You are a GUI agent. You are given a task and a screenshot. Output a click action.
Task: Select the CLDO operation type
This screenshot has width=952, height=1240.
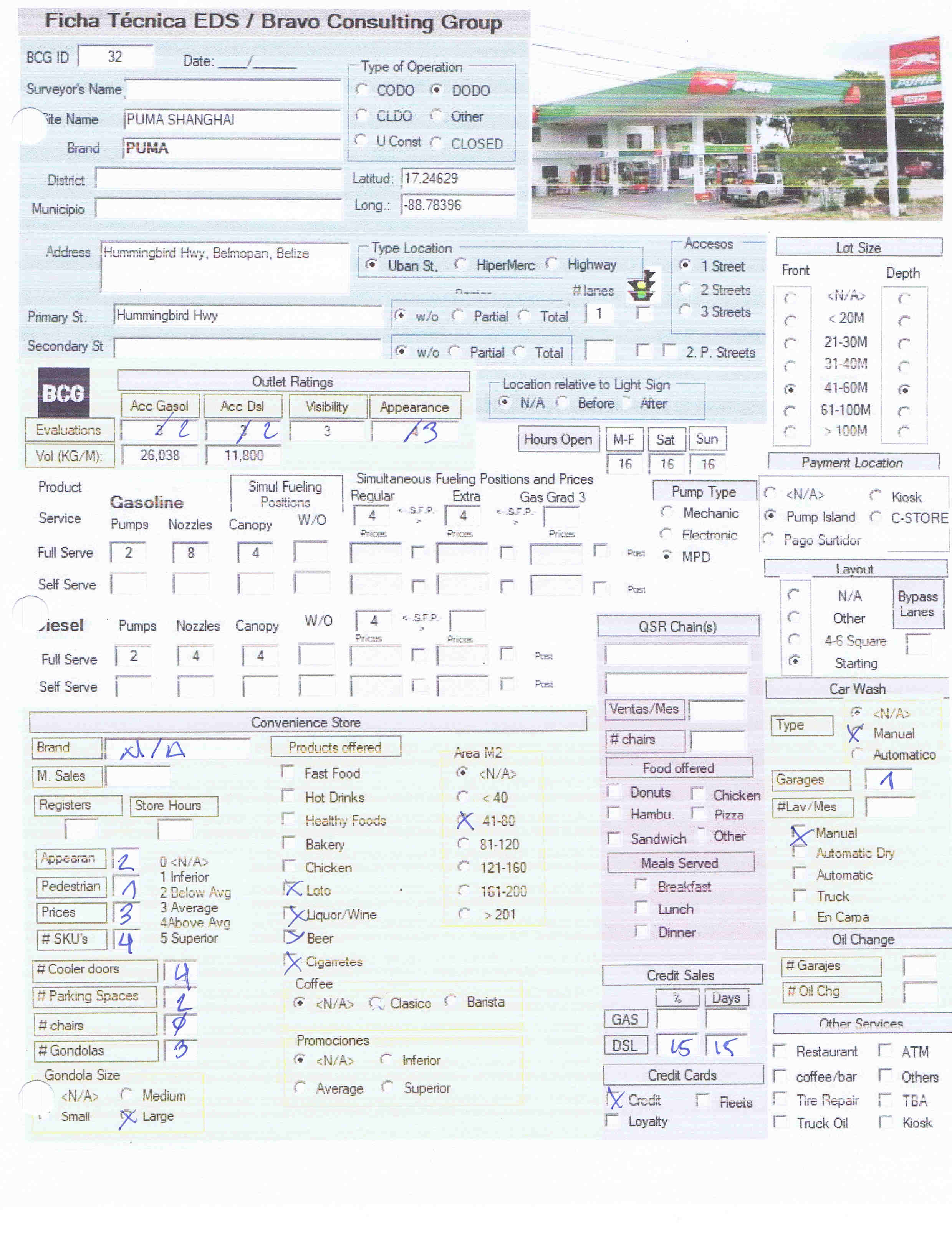click(x=361, y=115)
